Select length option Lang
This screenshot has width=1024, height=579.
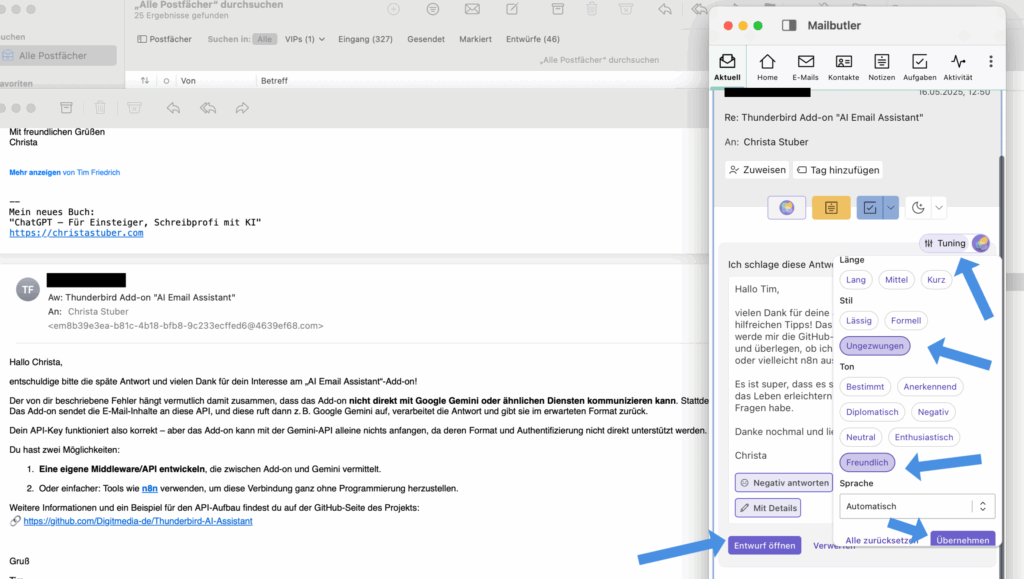click(856, 279)
